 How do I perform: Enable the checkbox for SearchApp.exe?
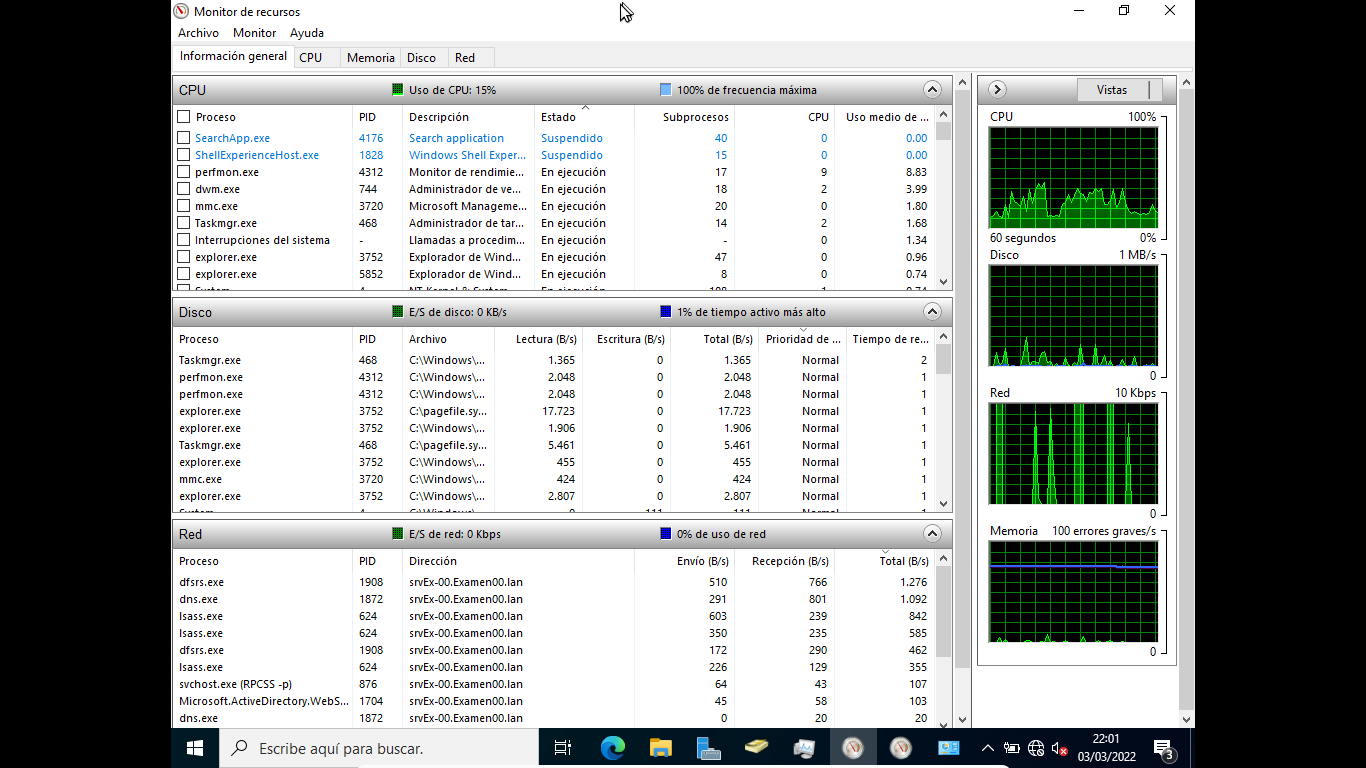pos(184,137)
